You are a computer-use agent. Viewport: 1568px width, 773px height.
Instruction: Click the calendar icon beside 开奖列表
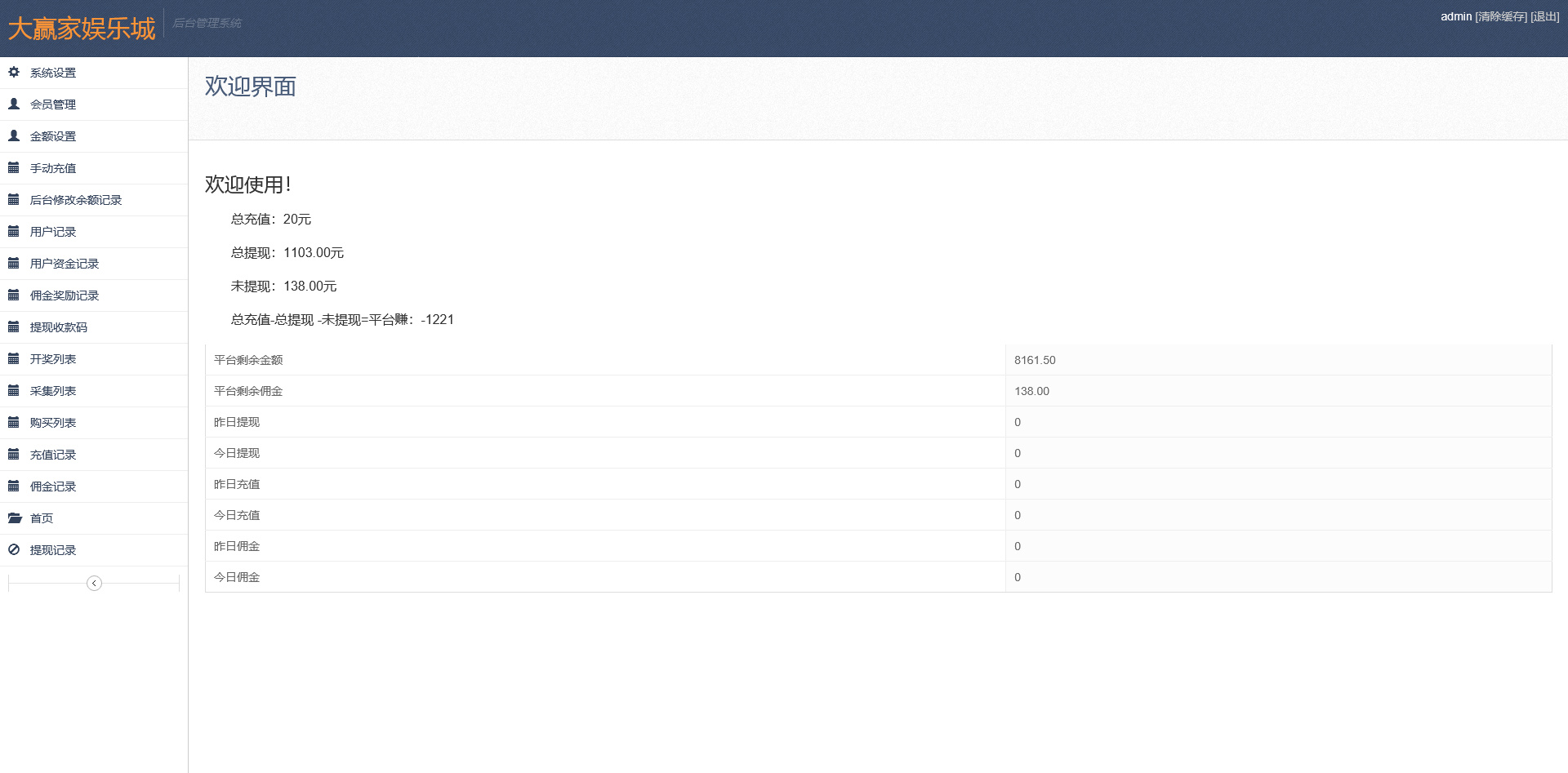(14, 359)
